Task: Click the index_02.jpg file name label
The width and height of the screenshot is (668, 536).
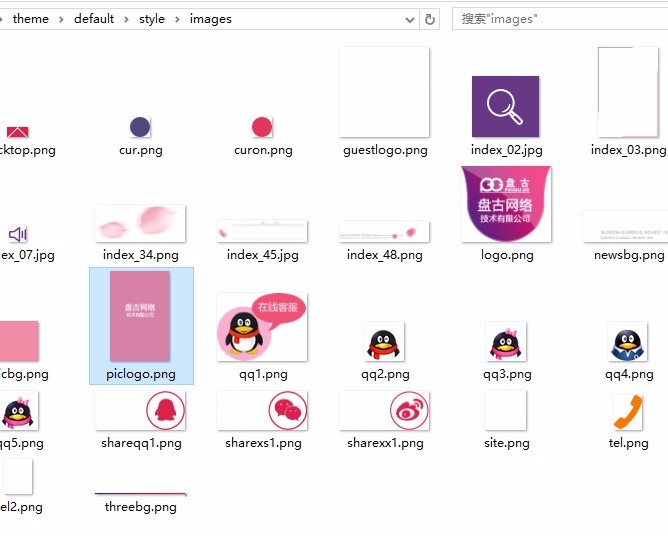Action: click(x=507, y=150)
